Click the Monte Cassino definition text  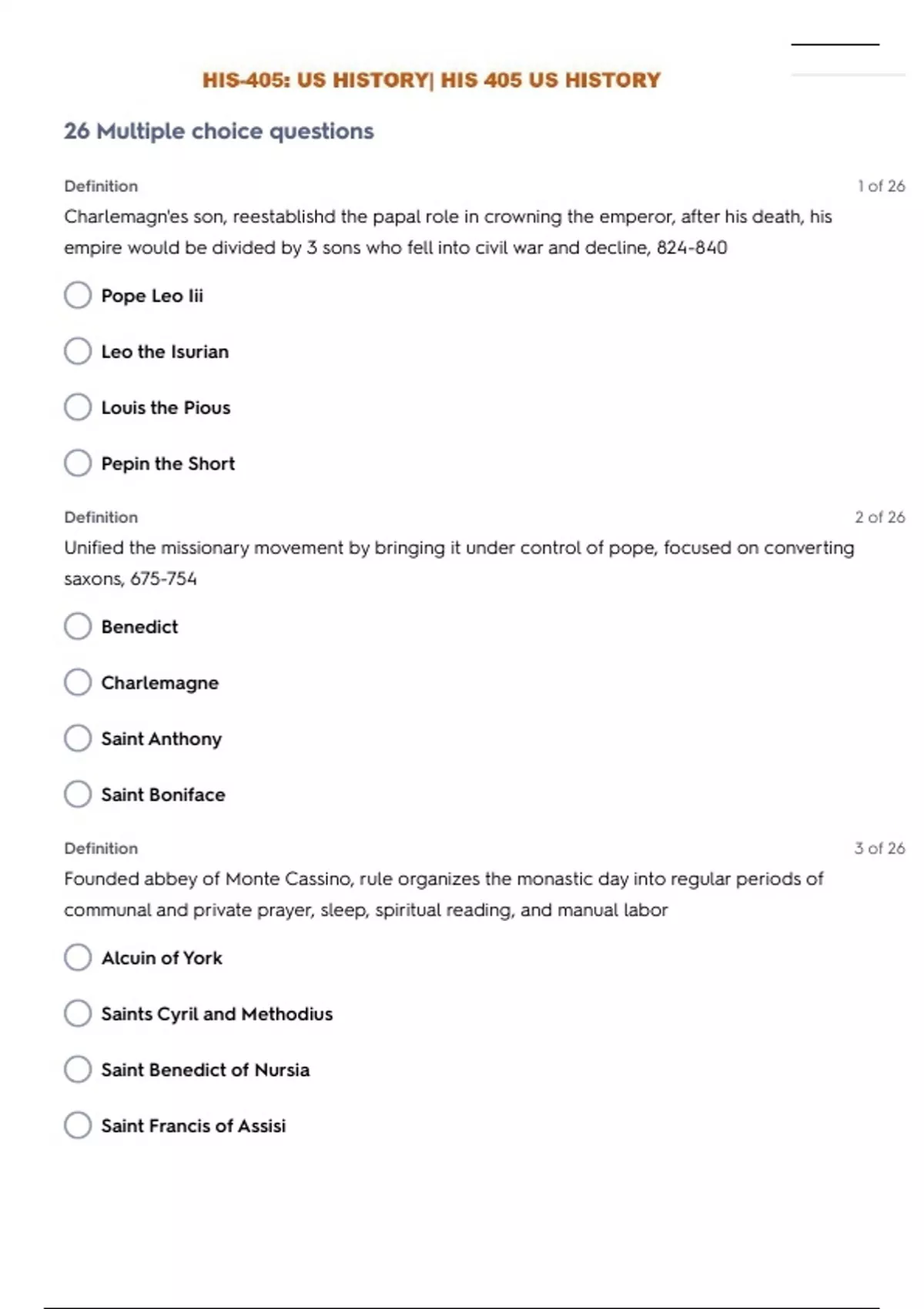(444, 894)
